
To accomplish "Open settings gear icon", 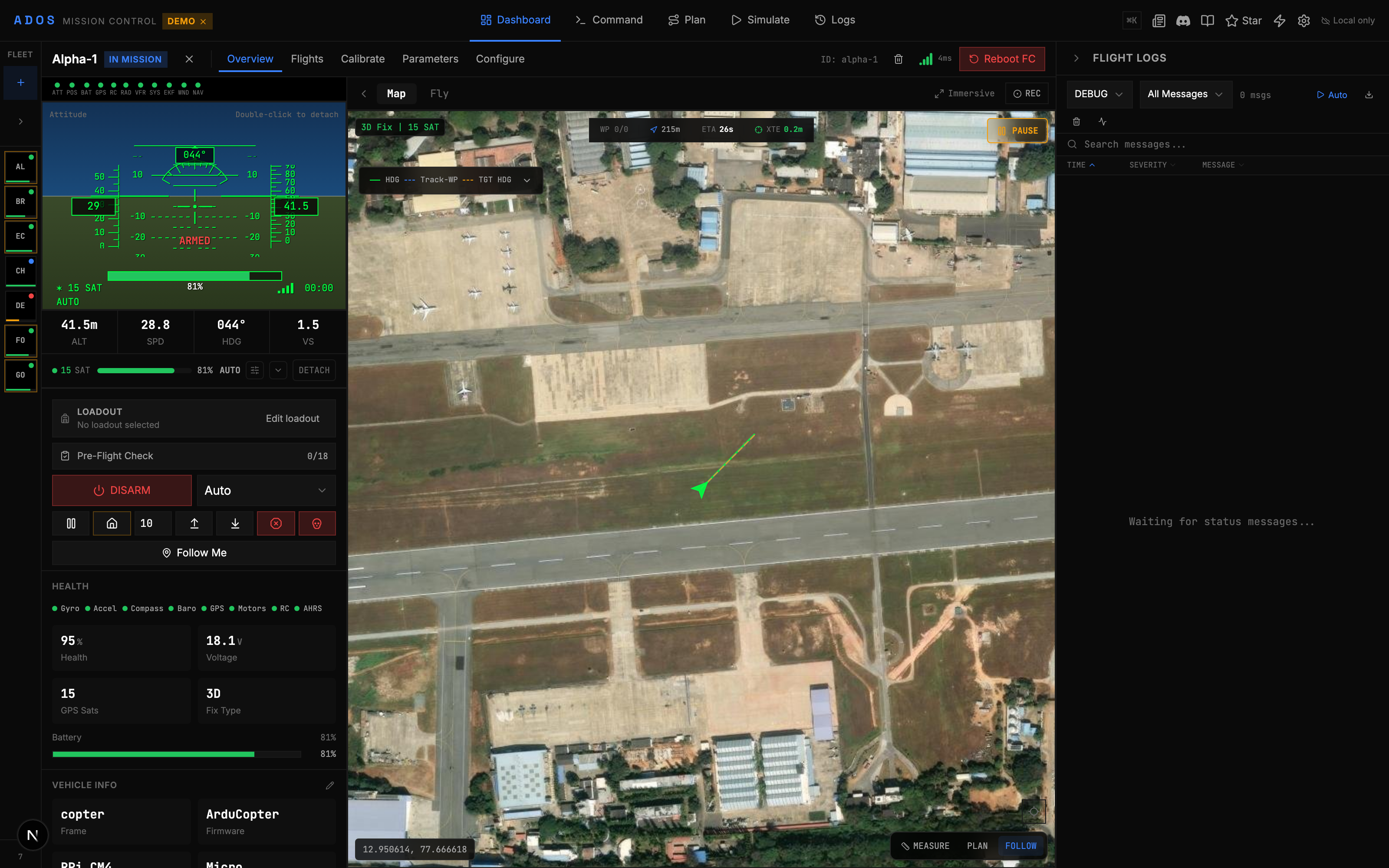I will click(x=1303, y=21).
